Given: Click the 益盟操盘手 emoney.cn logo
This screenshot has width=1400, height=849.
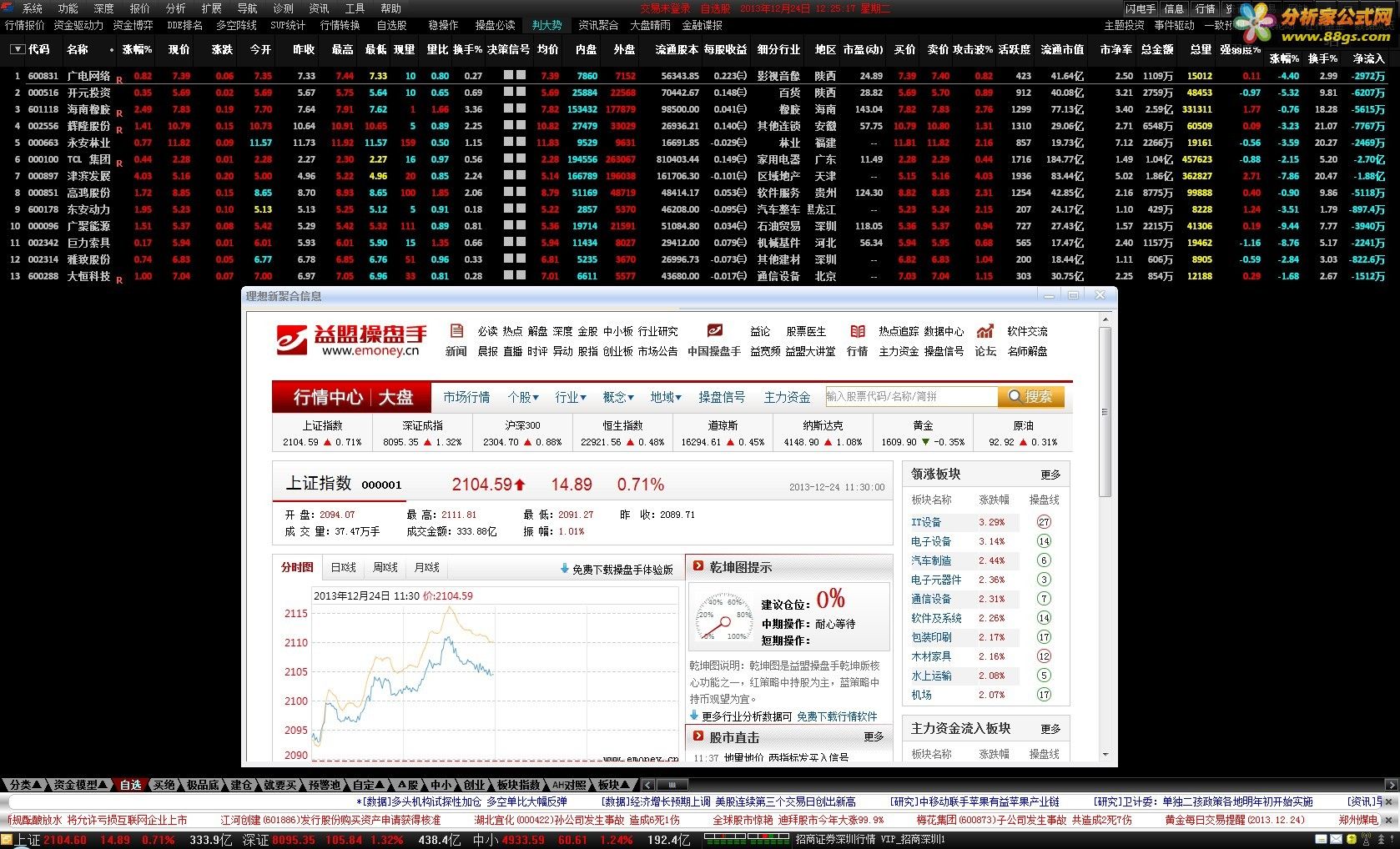Looking at the screenshot, I should 351,340.
